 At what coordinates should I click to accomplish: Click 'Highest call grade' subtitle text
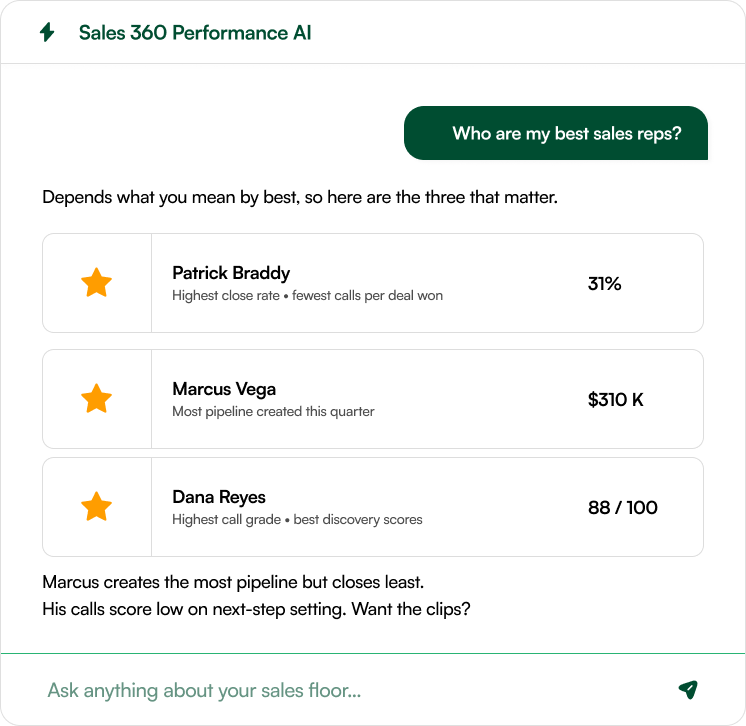(x=226, y=520)
